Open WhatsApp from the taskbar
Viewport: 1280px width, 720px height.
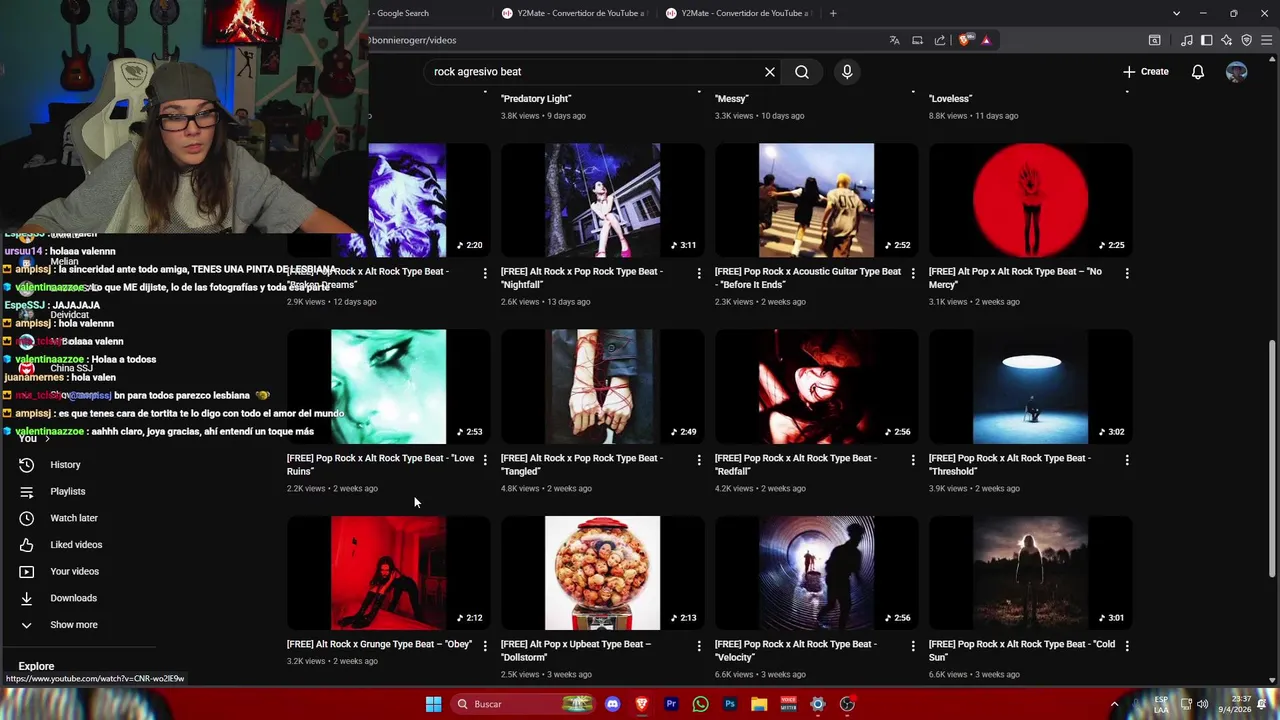700,704
